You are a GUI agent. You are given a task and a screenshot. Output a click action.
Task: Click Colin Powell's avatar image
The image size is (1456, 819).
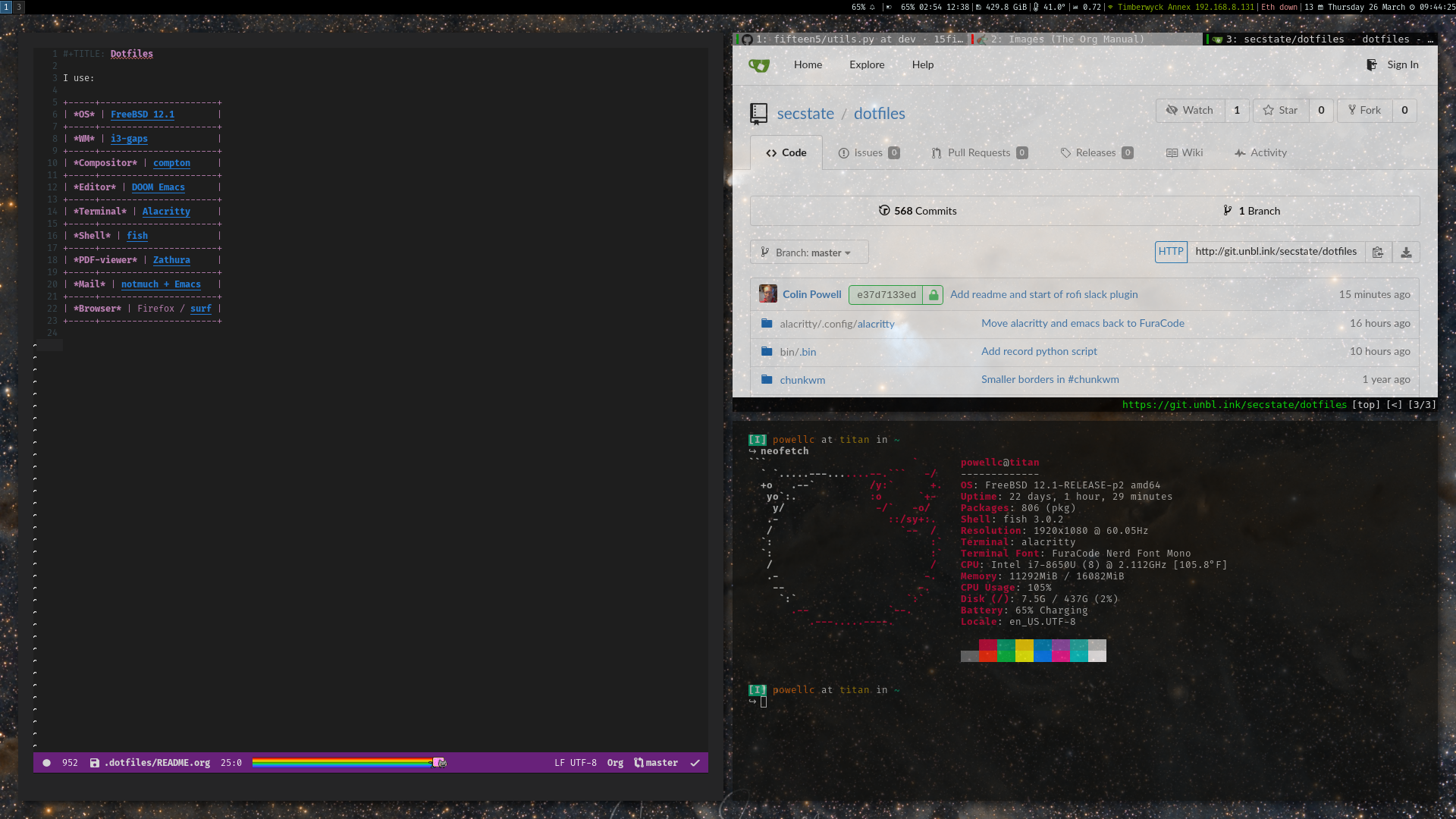tap(767, 294)
